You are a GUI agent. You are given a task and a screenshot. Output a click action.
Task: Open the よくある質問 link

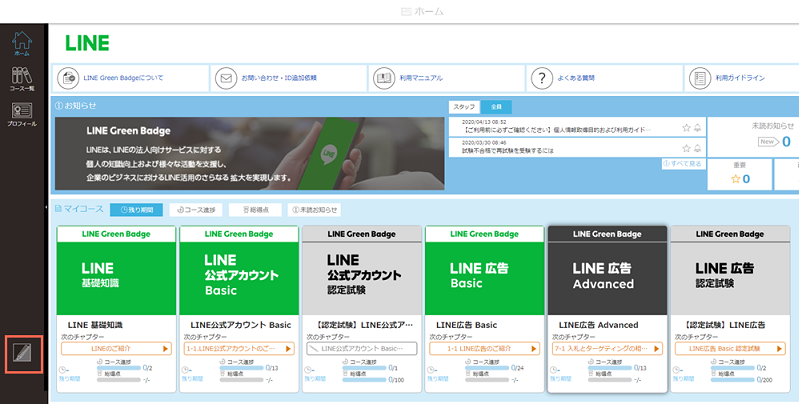pyautogui.click(x=576, y=78)
